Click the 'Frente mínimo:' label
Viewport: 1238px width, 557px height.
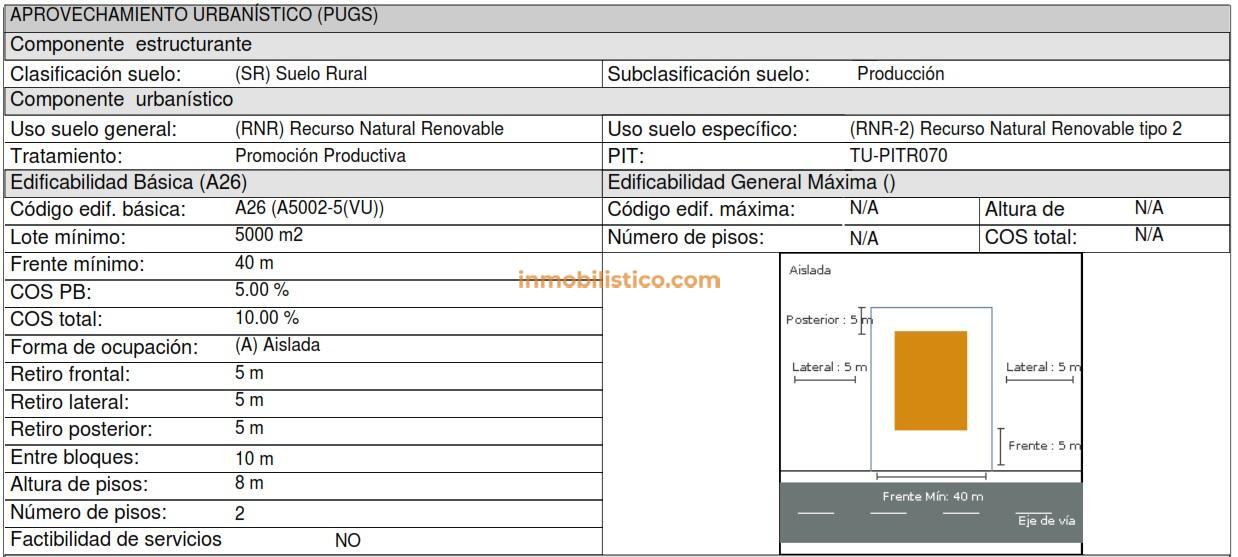(x=77, y=265)
